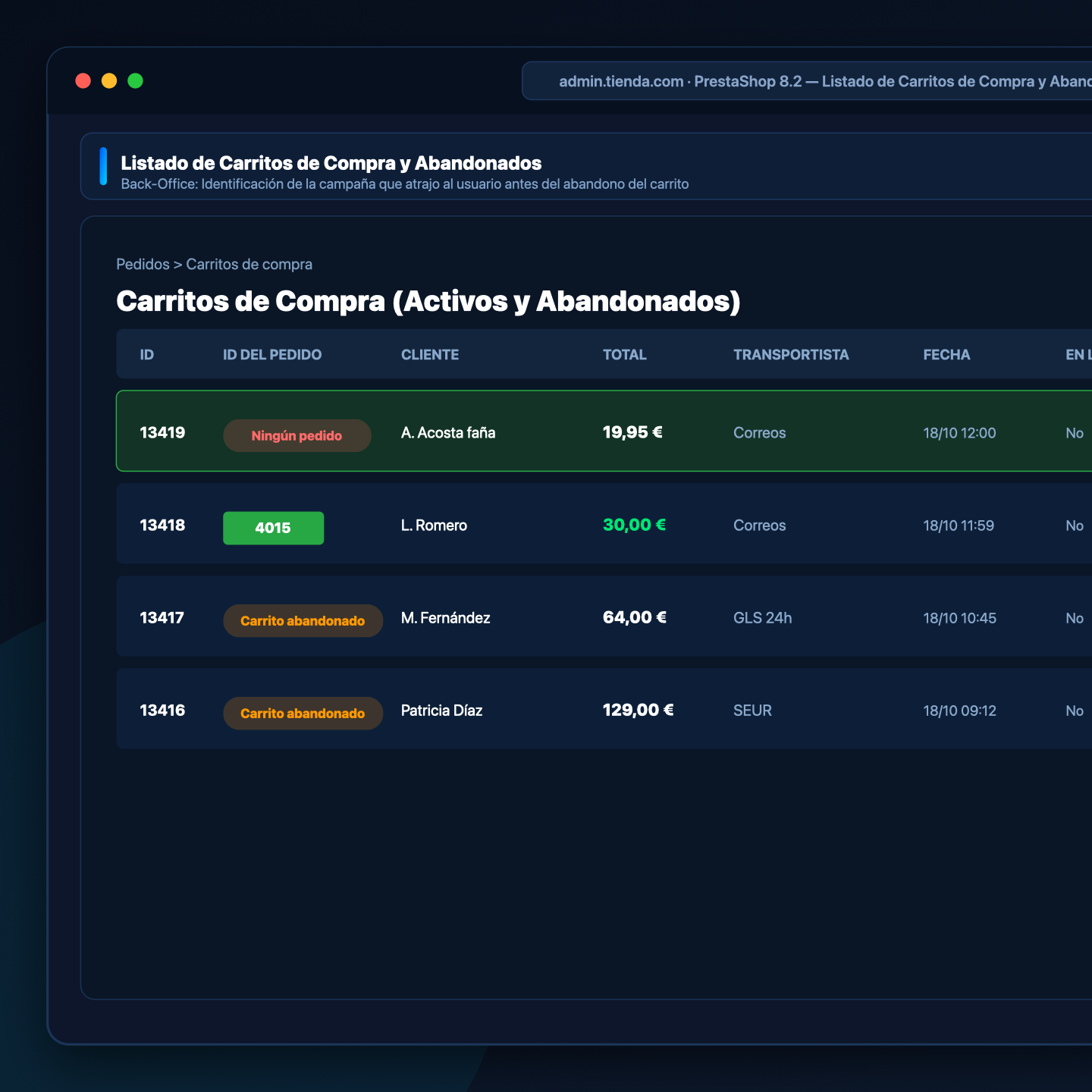Viewport: 1092px width, 1092px height.
Task: Sort by TOTAL column header
Action: [x=625, y=355]
